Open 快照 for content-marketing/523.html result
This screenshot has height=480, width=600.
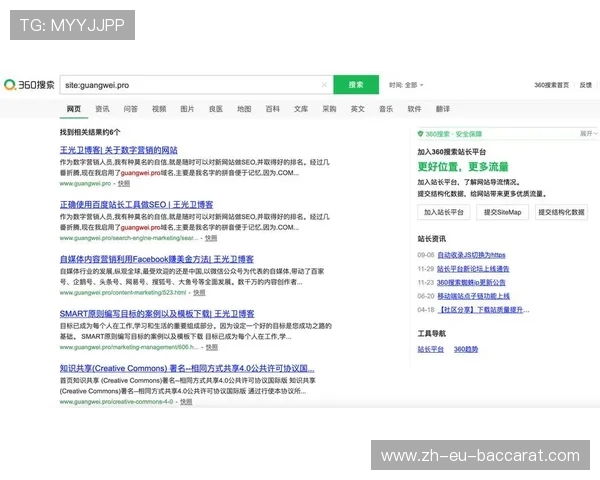click(199, 293)
